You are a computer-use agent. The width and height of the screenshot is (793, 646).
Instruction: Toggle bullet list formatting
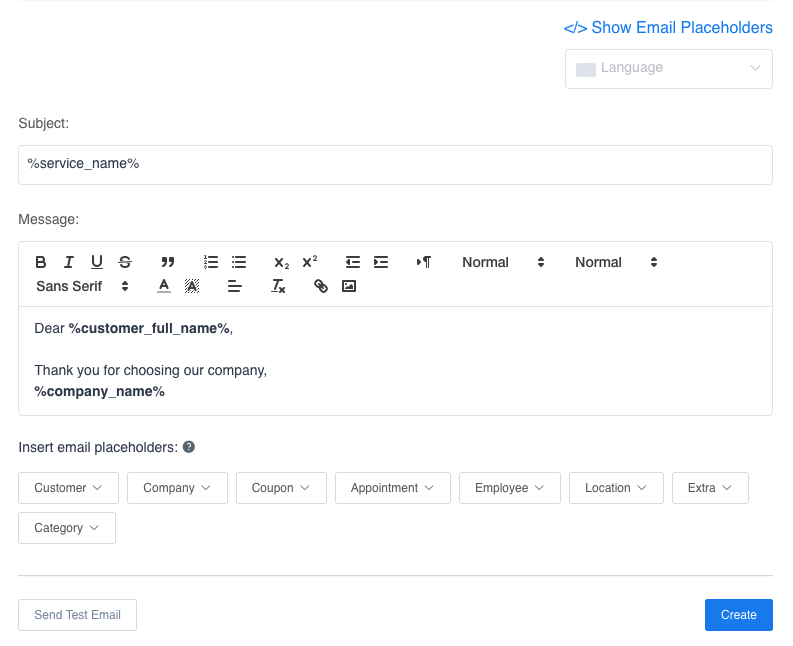click(x=239, y=262)
